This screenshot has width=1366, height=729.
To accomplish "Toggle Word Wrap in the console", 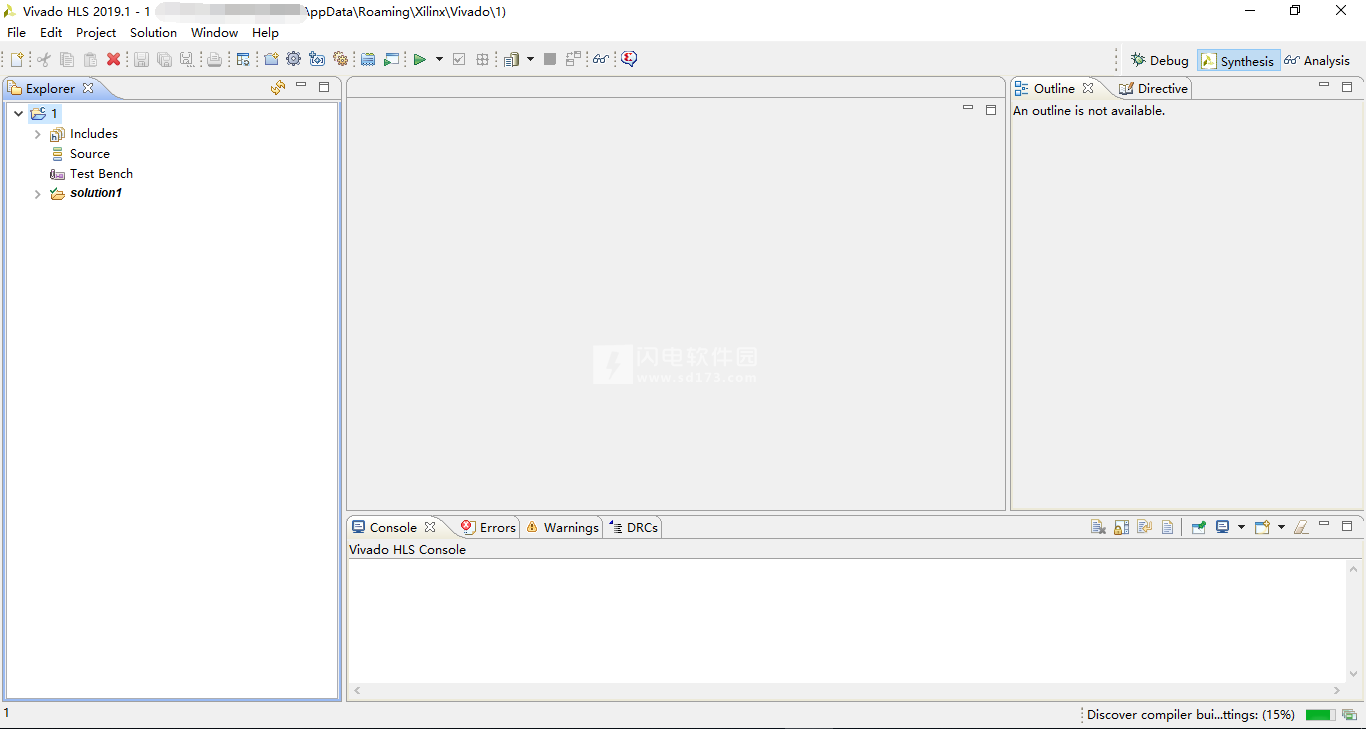I will pos(1144,527).
